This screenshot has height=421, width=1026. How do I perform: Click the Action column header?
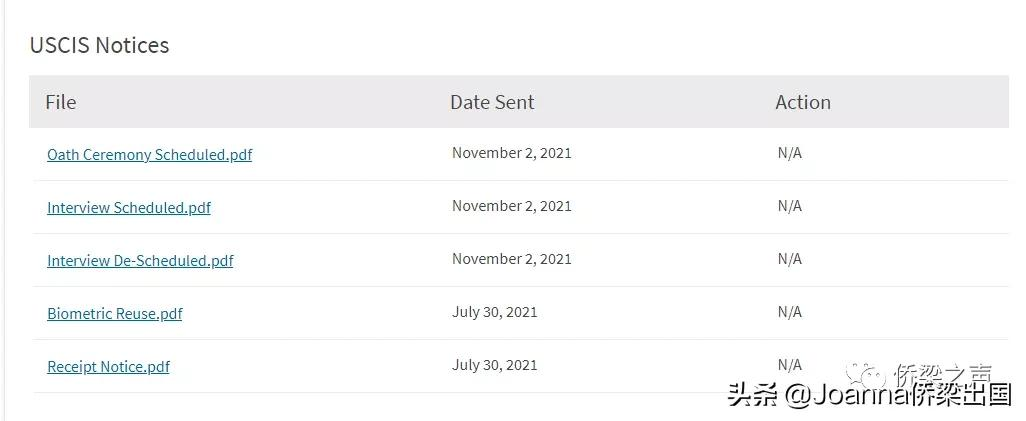[803, 102]
